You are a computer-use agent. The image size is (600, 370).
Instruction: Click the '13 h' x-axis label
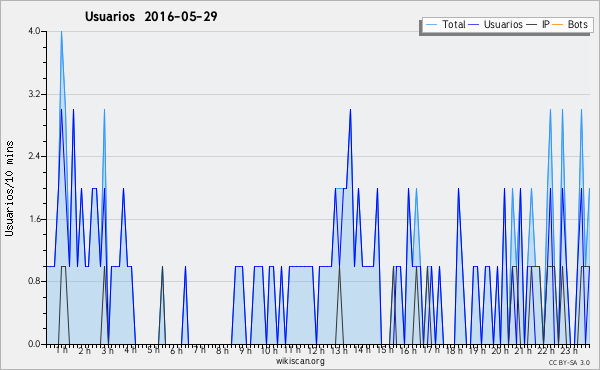point(339,350)
